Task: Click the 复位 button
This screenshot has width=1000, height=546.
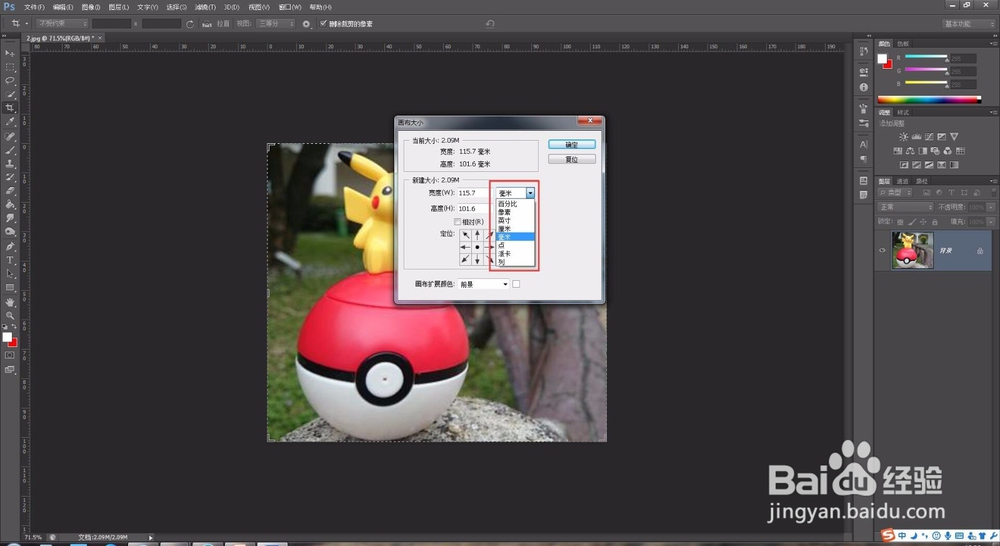Action: pyautogui.click(x=572, y=159)
